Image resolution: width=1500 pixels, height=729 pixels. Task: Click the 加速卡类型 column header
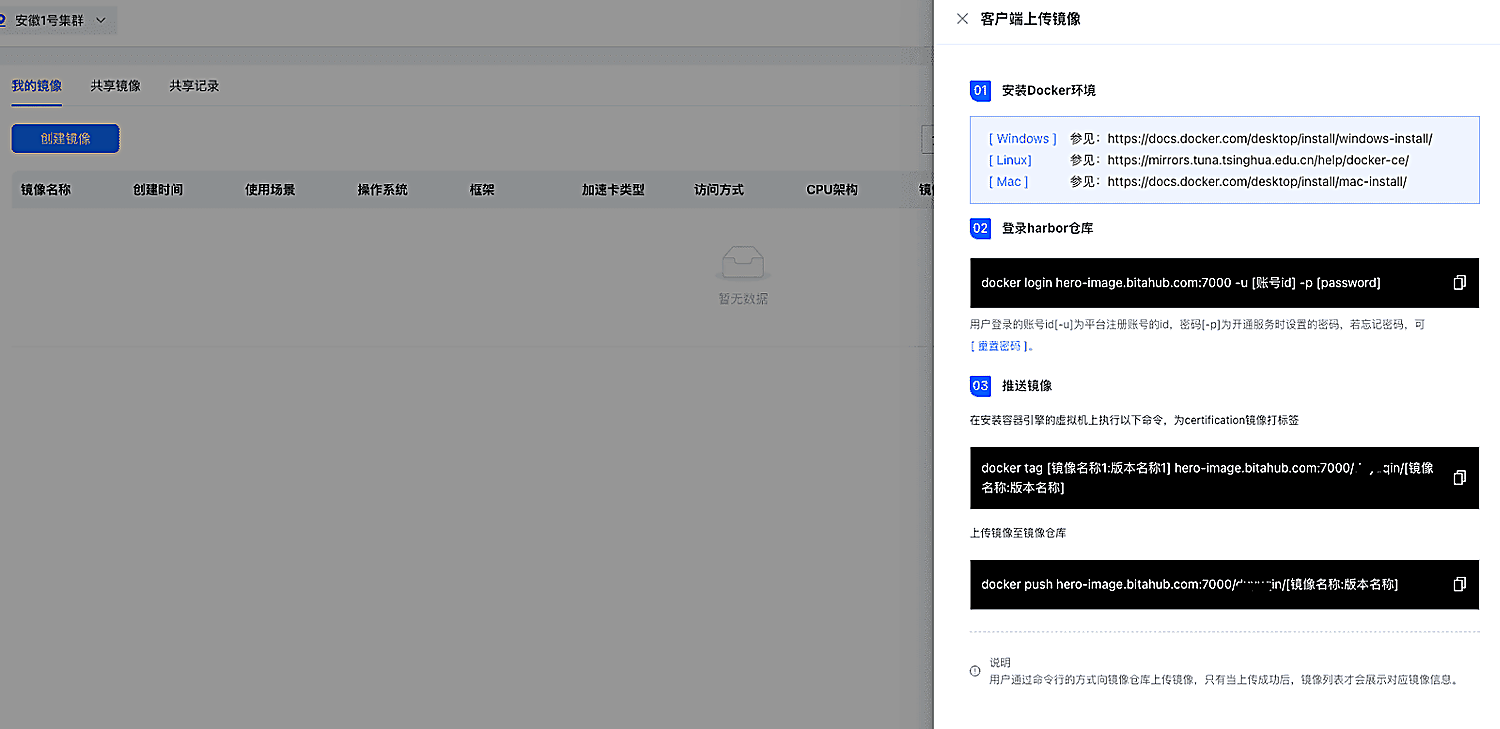pyautogui.click(x=614, y=189)
